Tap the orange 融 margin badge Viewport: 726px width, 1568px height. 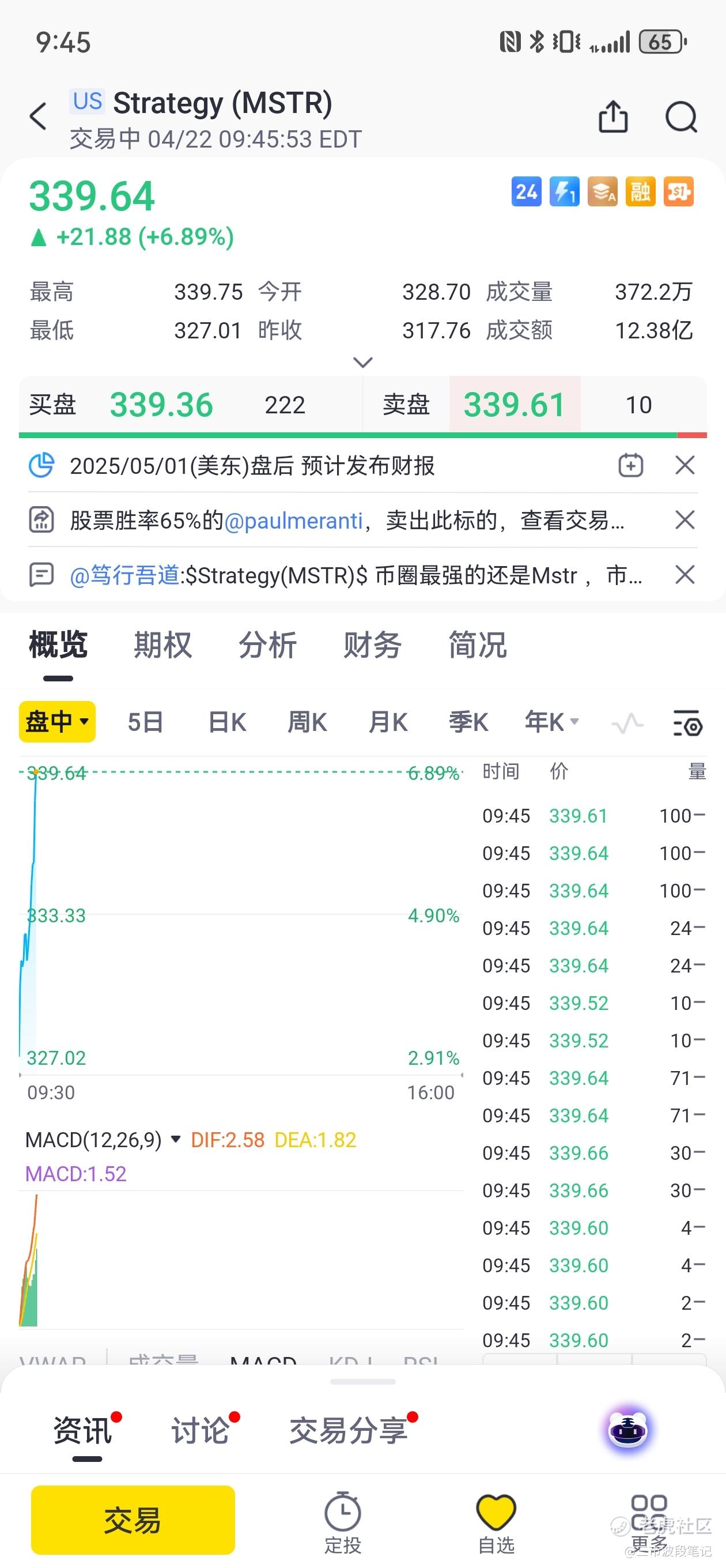[x=640, y=192]
